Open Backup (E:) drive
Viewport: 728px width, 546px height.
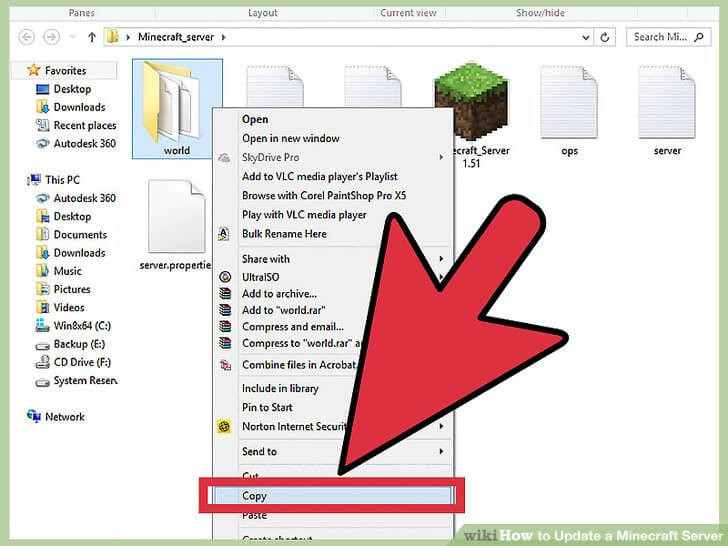click(x=79, y=344)
